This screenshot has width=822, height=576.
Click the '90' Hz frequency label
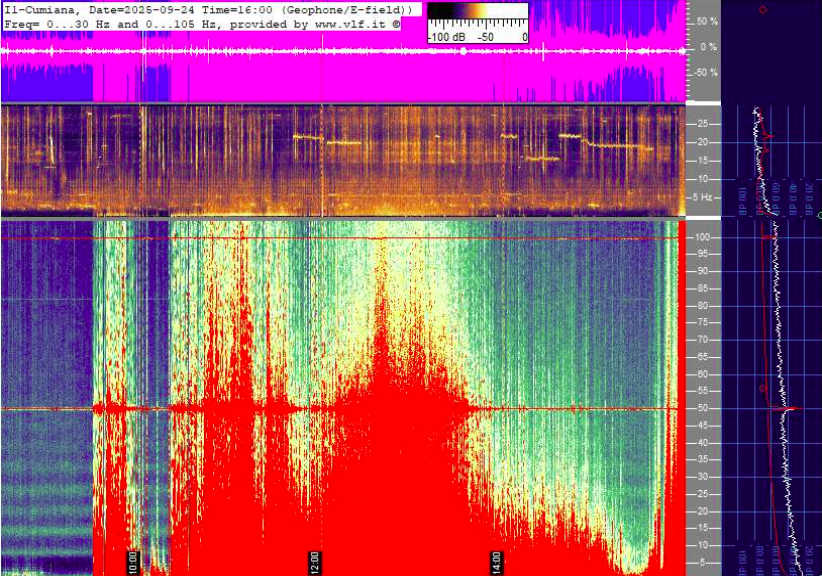(x=702, y=271)
